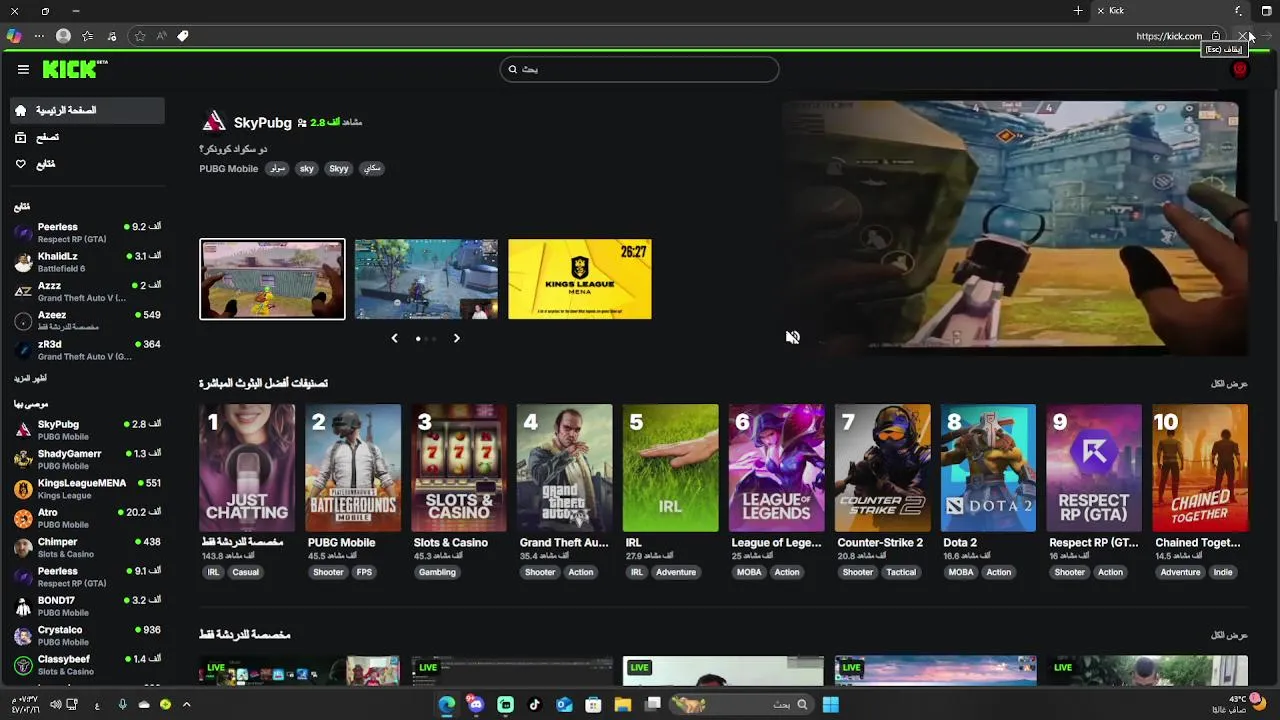Open BOND17 channel in recommended list
Image resolution: width=1280 pixels, height=720 pixels.
(87, 606)
